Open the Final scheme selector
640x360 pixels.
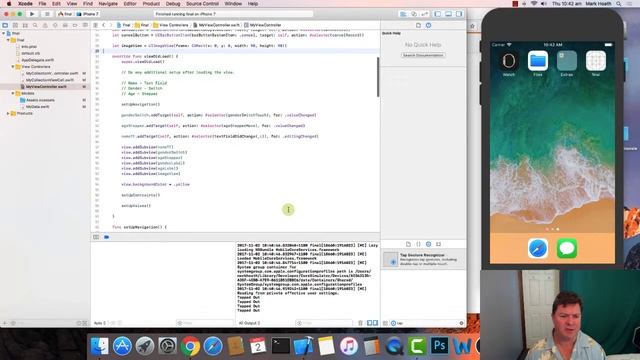click(x=65, y=14)
